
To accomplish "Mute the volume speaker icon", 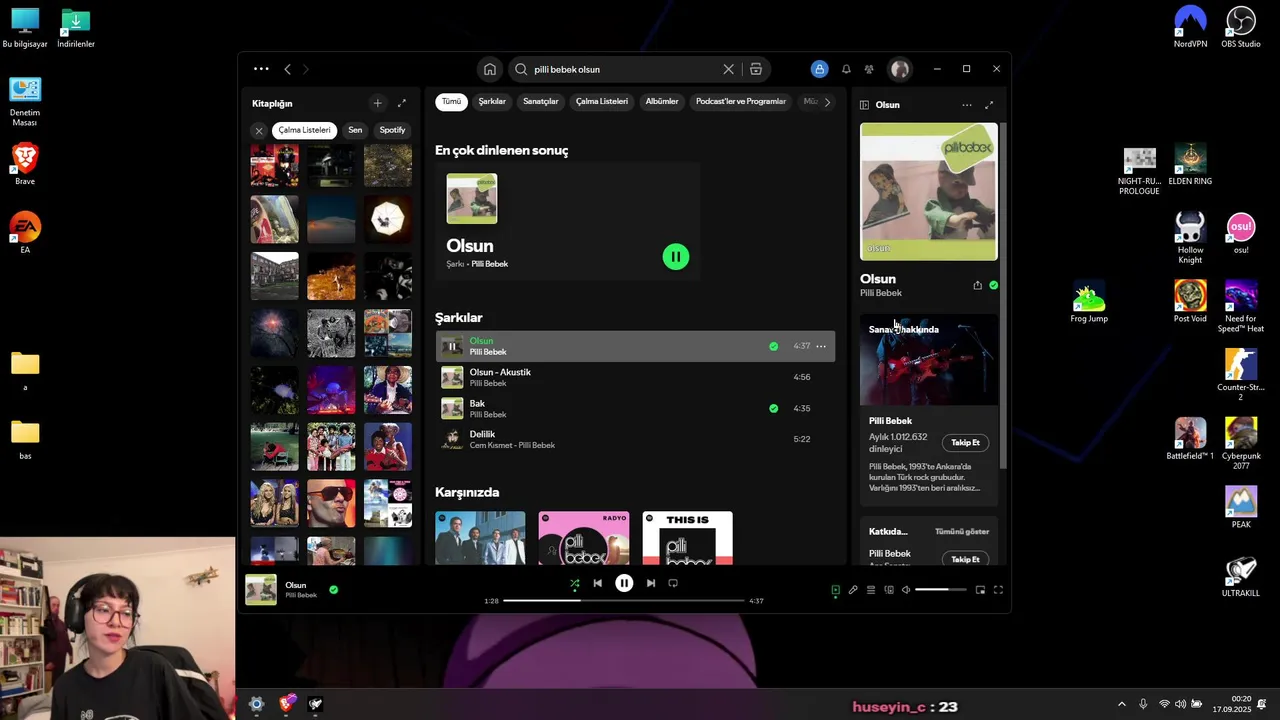I will pos(906,590).
